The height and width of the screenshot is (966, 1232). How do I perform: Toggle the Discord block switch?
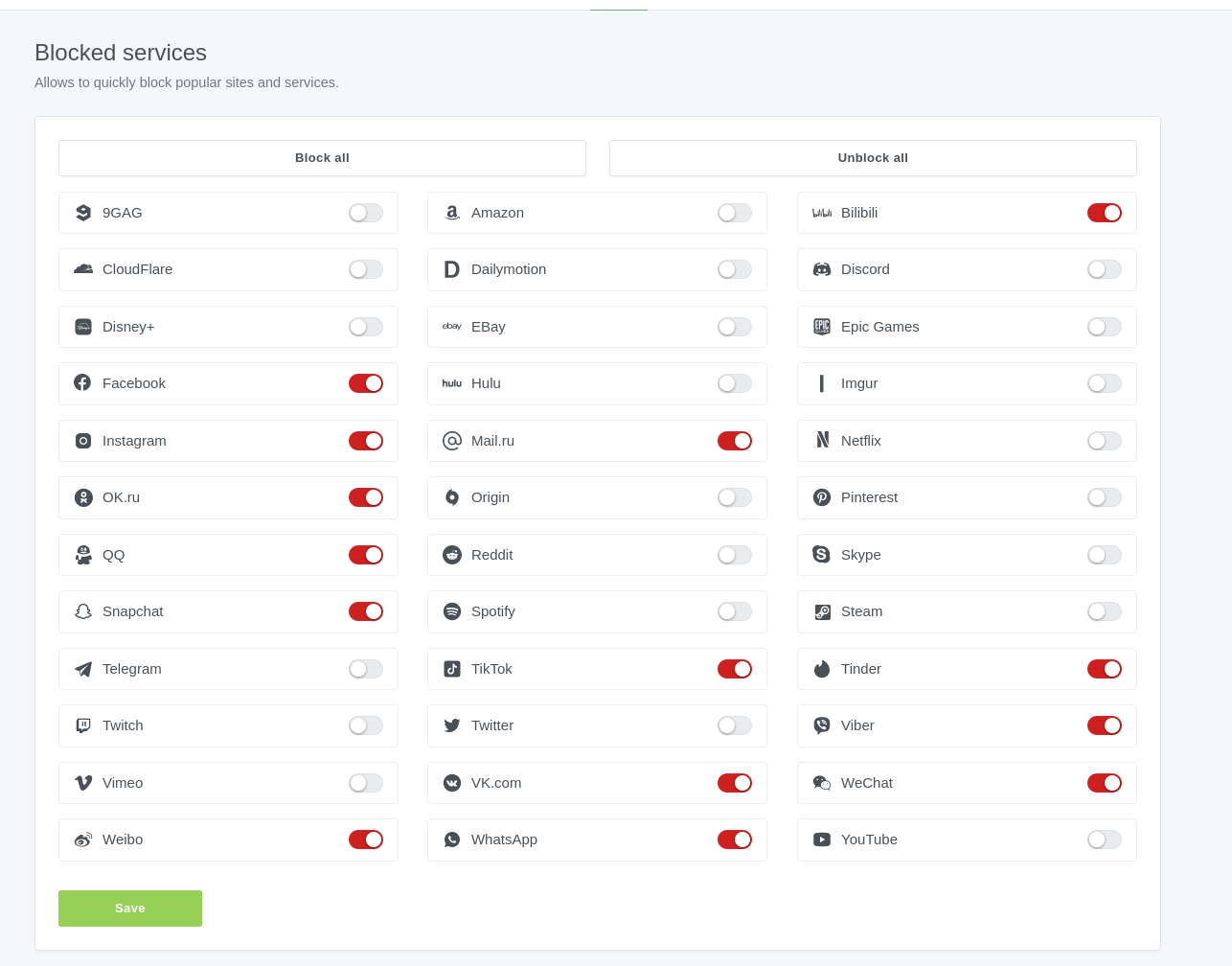pyautogui.click(x=1105, y=269)
